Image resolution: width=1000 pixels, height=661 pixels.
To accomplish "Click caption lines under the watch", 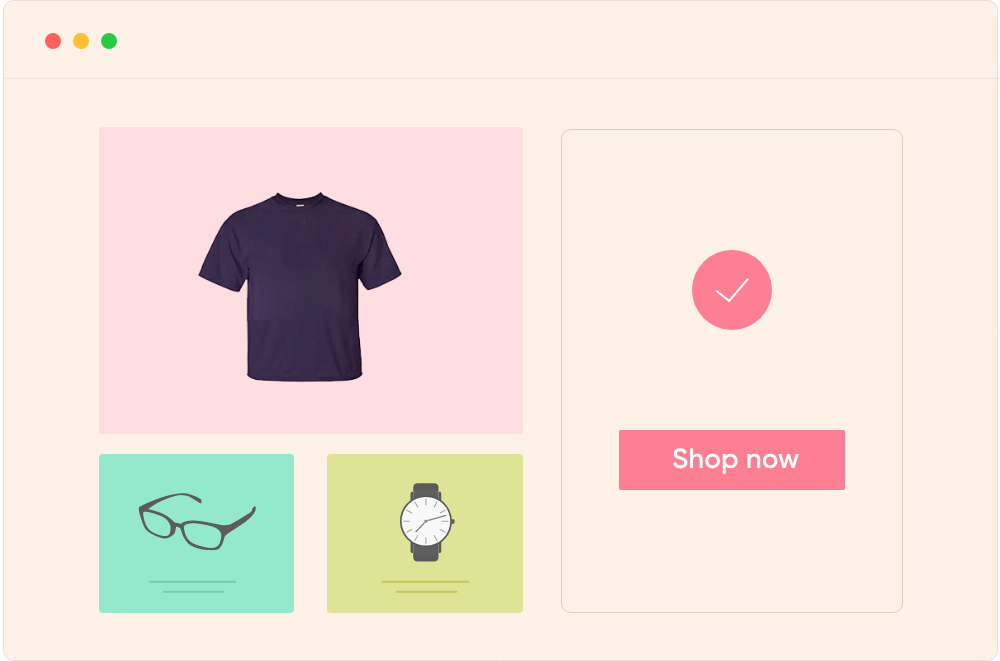I will [425, 587].
